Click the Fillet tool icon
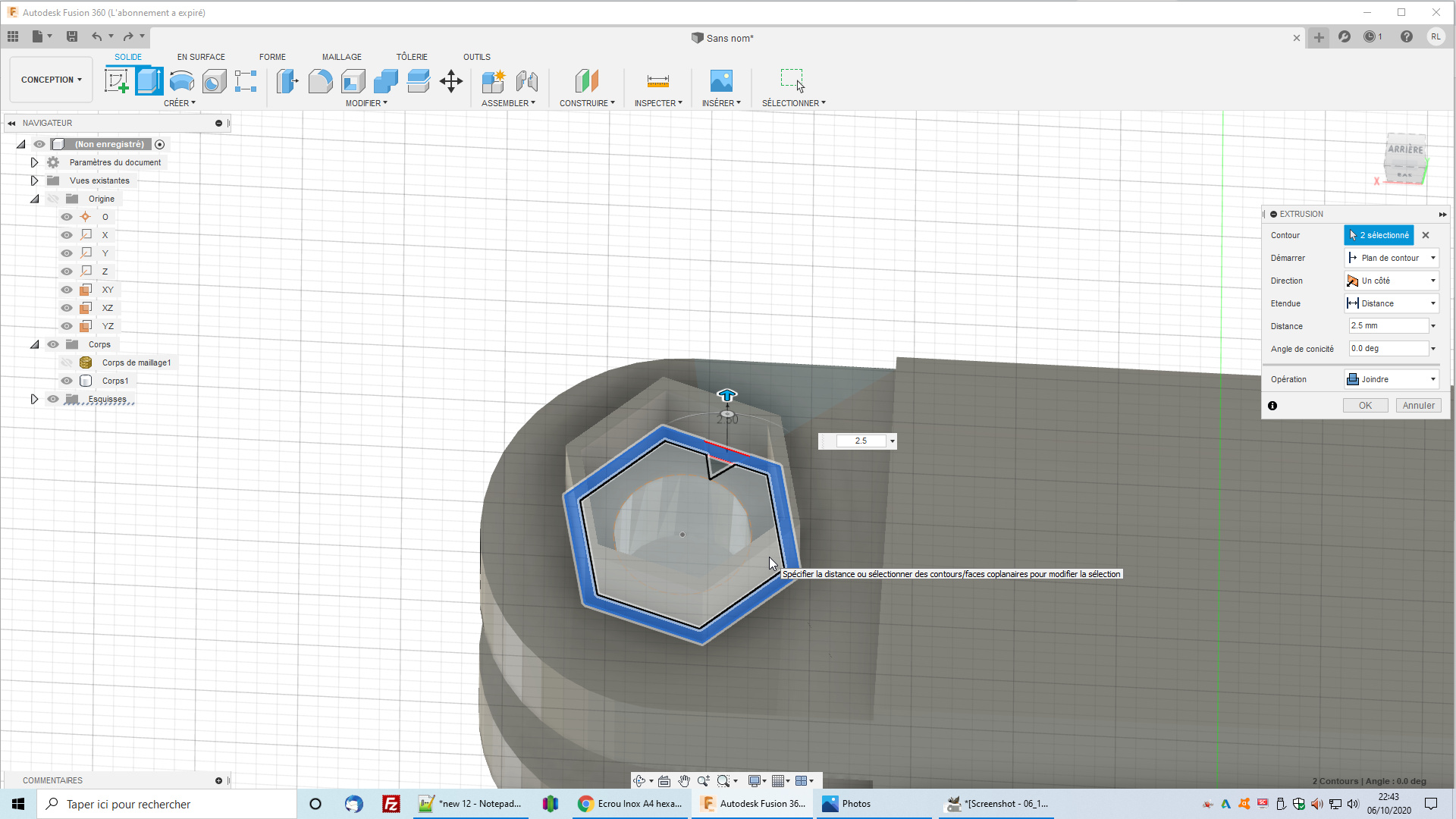 coord(320,80)
